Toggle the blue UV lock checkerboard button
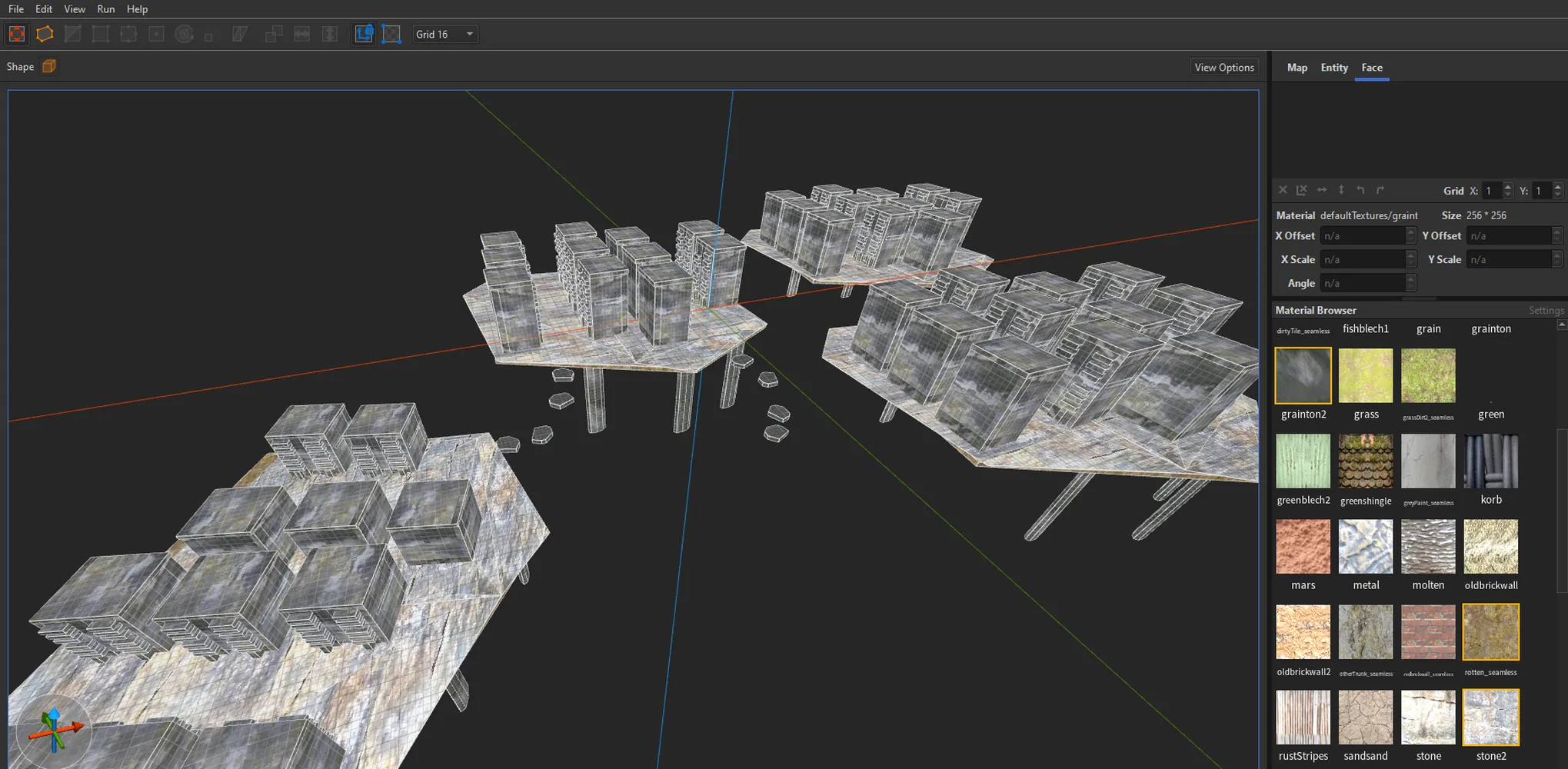This screenshot has height=769, width=1568. pos(391,34)
